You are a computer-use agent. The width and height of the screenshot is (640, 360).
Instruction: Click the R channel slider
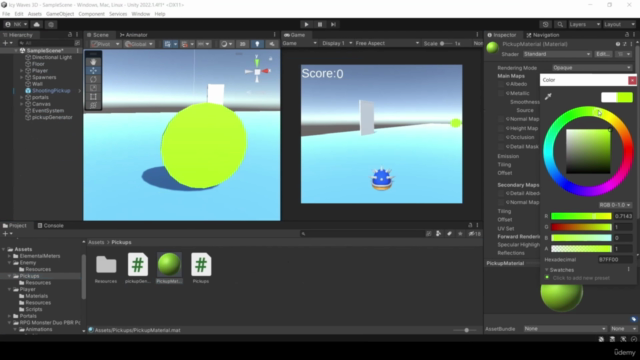tap(581, 216)
